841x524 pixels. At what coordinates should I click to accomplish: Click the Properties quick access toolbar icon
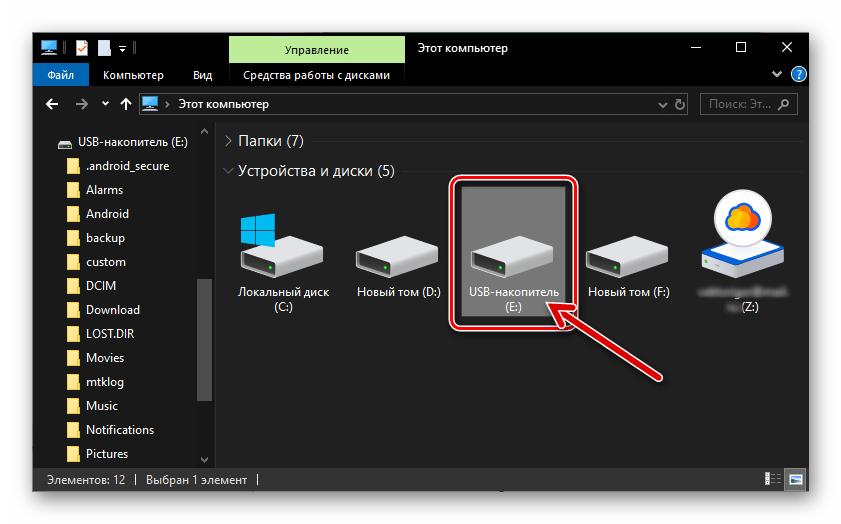coord(82,48)
